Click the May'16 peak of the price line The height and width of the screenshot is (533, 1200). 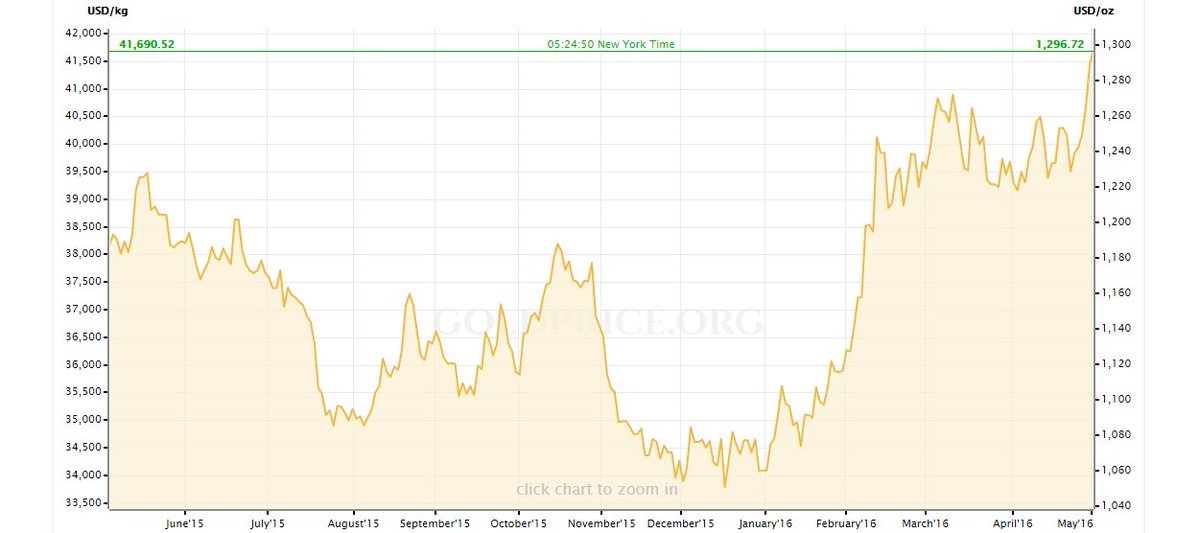(x=1092, y=54)
